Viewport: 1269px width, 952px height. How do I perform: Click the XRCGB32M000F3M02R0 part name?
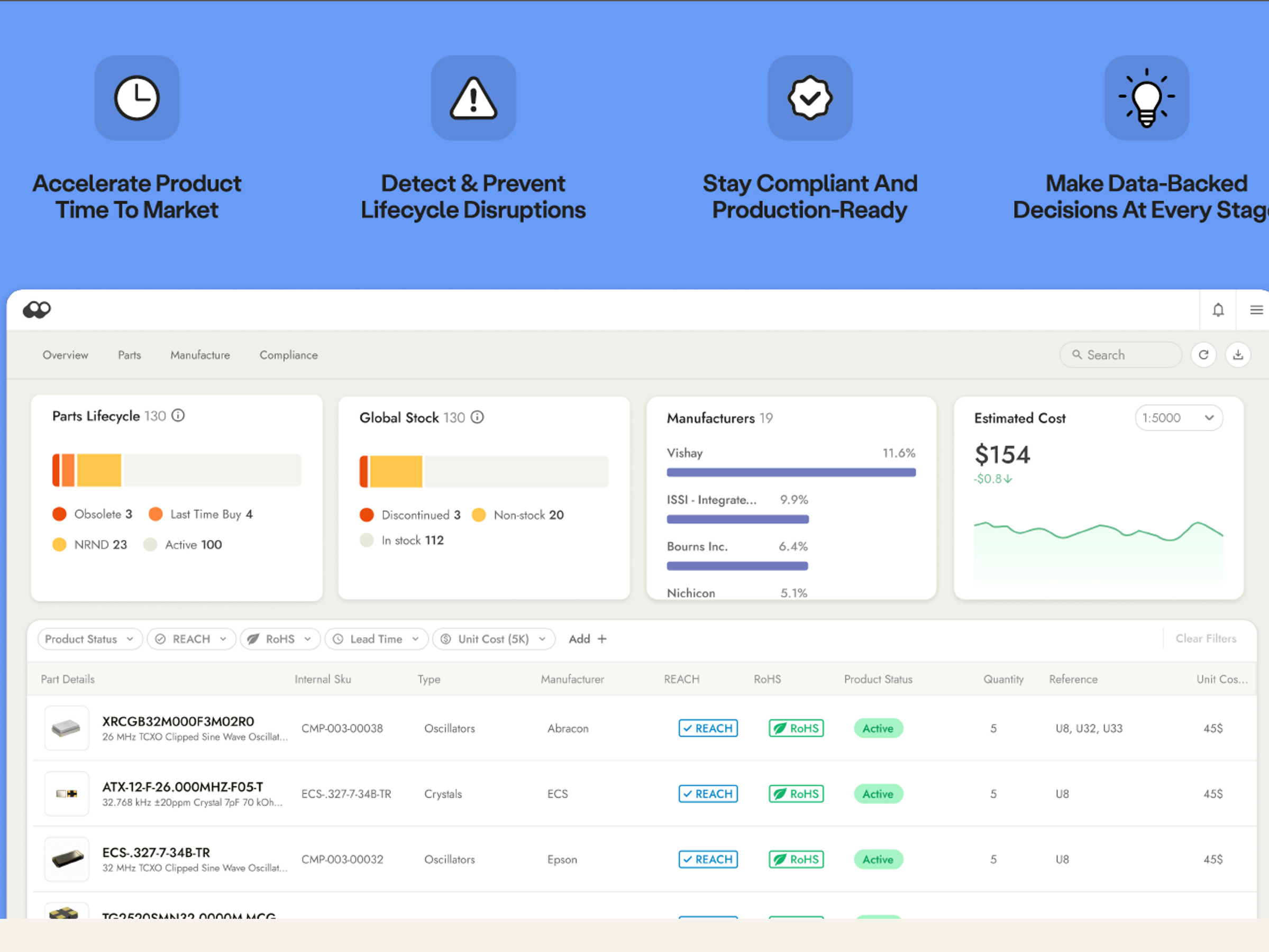coord(178,721)
